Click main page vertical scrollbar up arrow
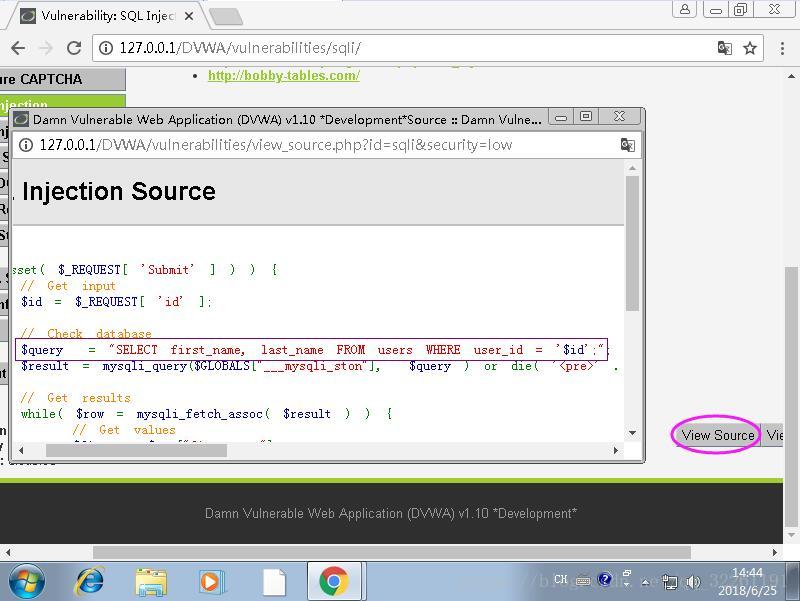800x601 pixels. pos(791,77)
